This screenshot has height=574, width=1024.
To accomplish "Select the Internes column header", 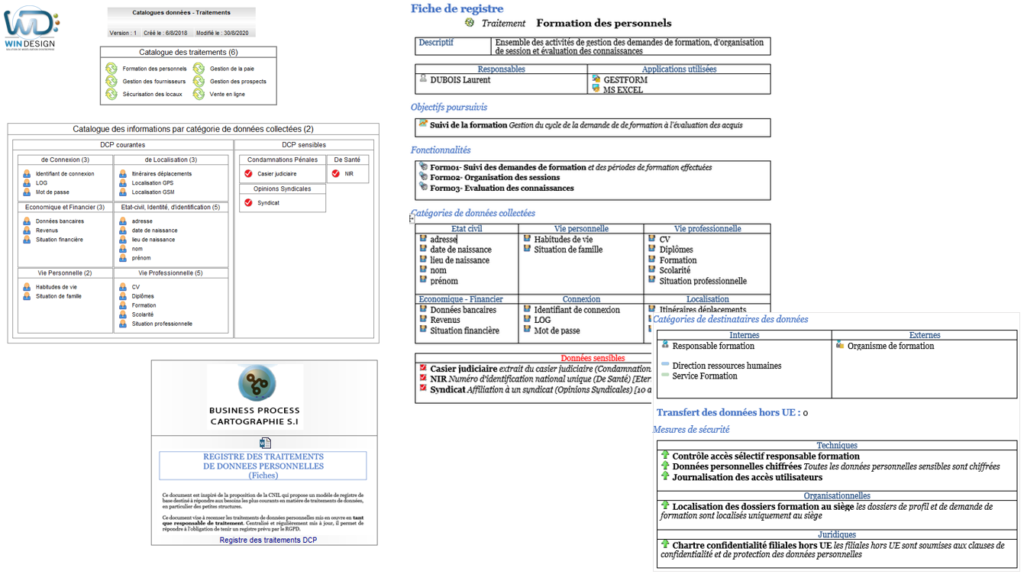I will tap(744, 335).
